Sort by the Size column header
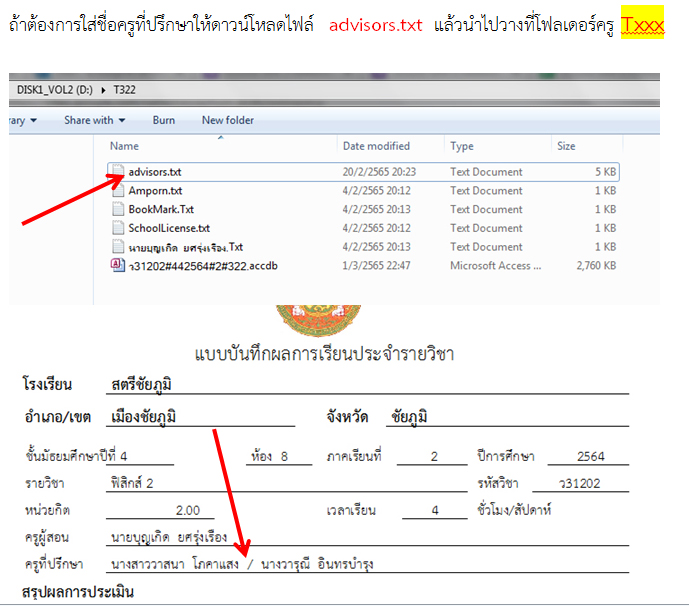This screenshot has height=606, width=689. tap(566, 146)
